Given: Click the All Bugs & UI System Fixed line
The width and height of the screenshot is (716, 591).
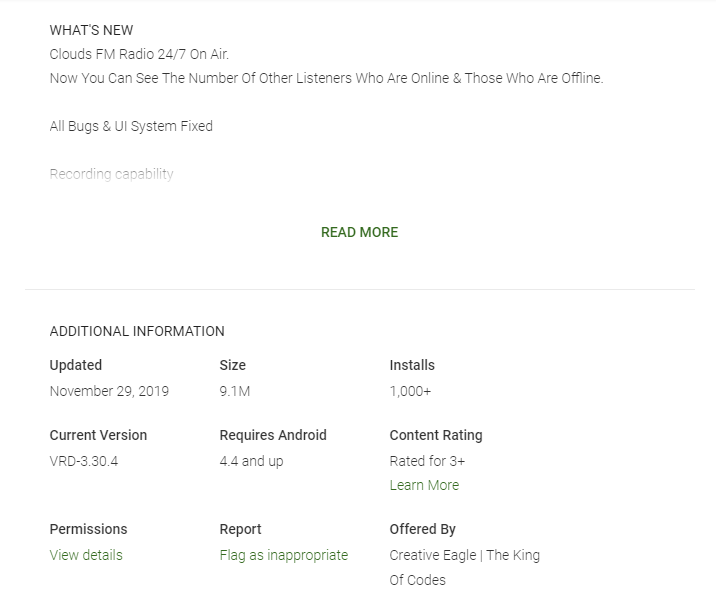Looking at the screenshot, I should point(131,126).
